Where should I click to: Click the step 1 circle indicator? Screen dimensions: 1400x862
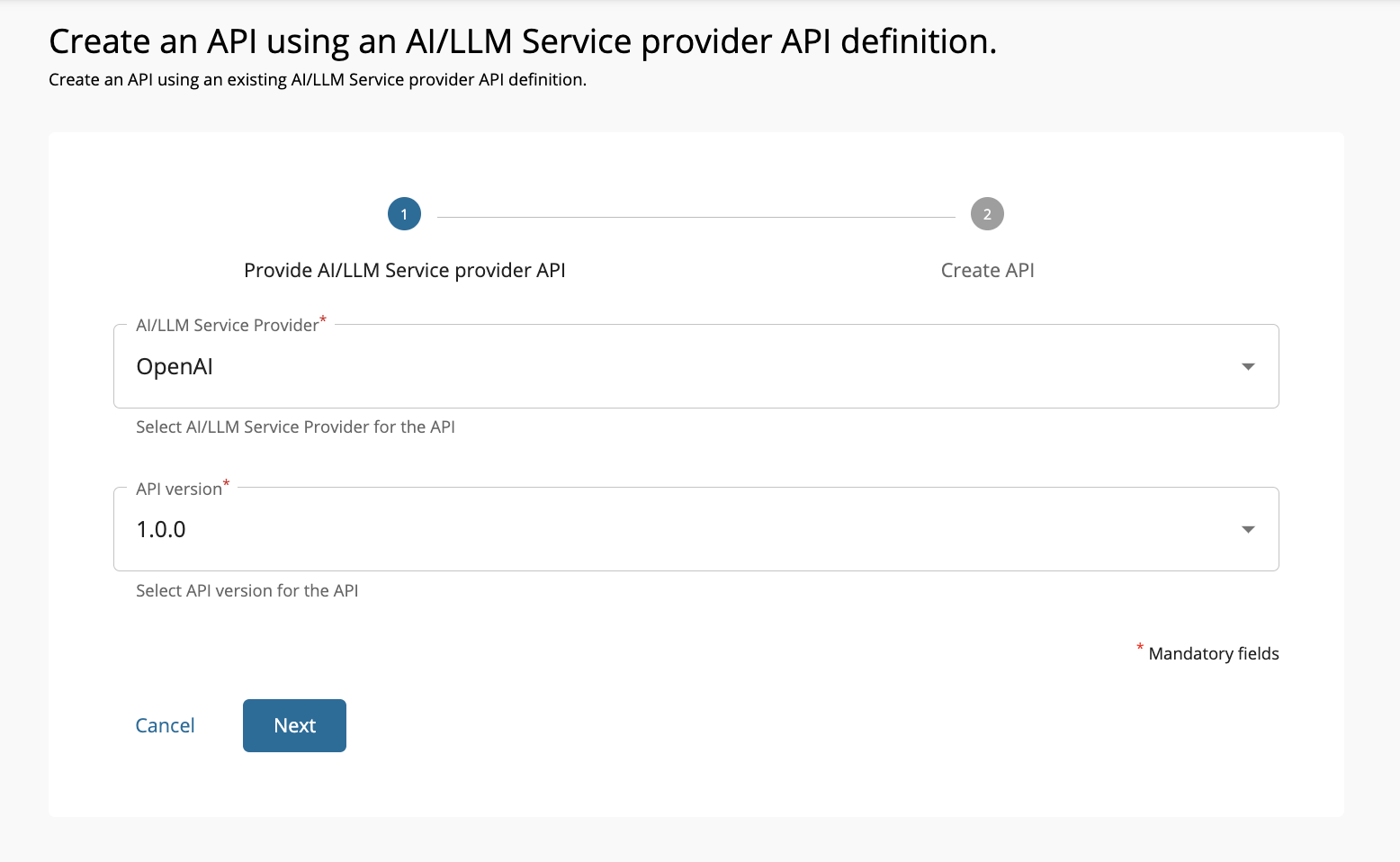[404, 214]
